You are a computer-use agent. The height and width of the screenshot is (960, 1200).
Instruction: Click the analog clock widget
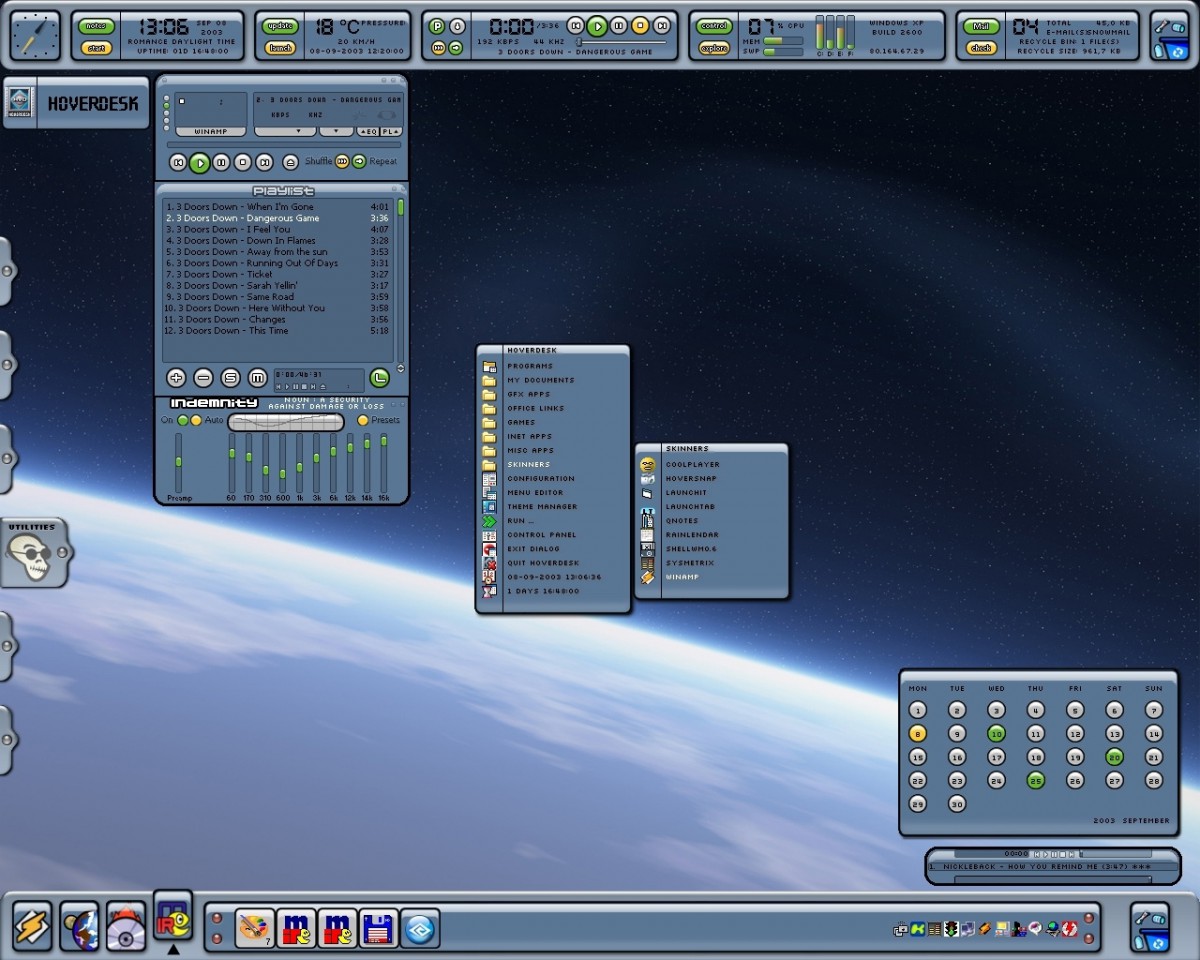(35, 36)
